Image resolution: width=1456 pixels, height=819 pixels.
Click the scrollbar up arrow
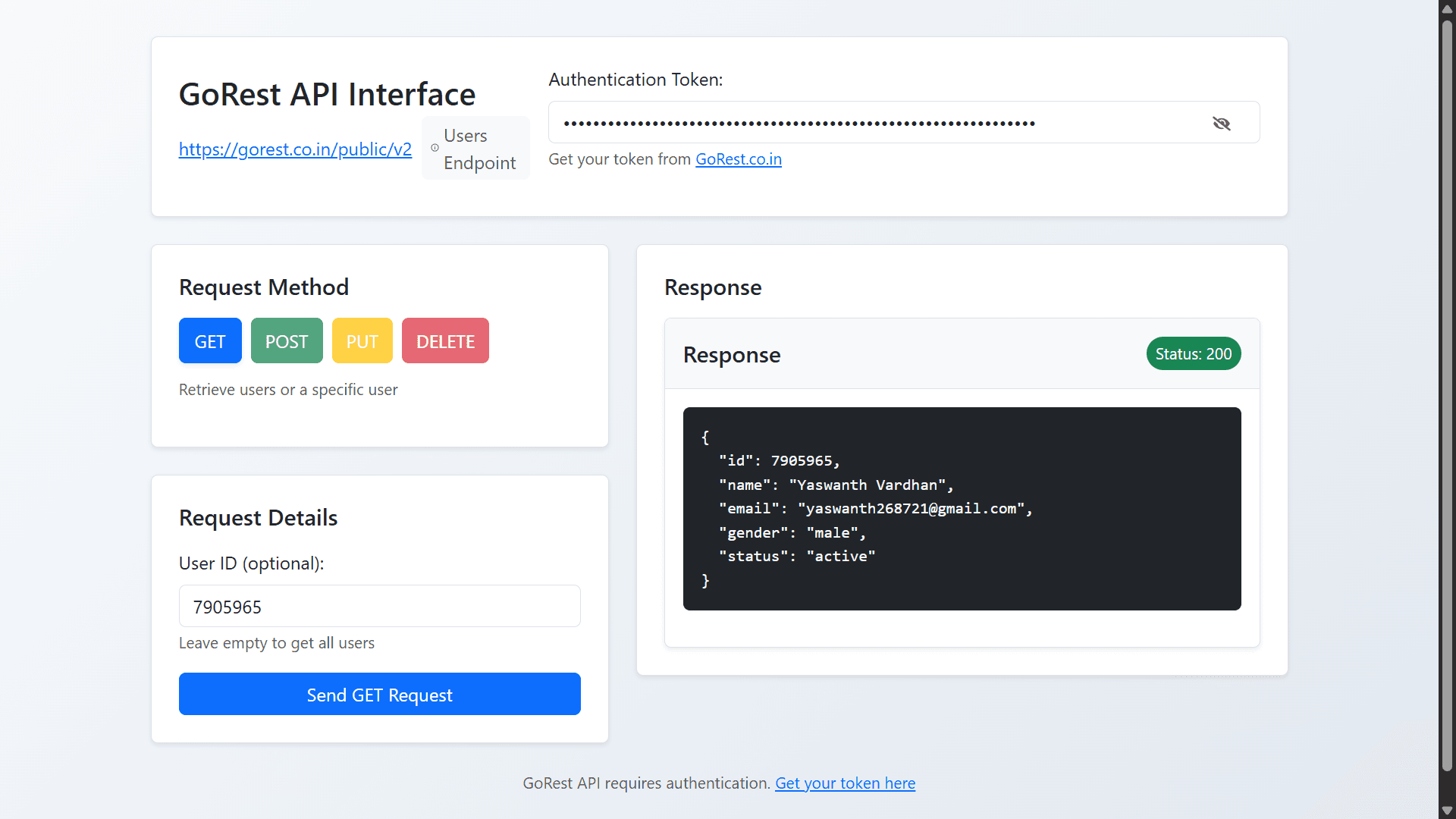tap(1447, 8)
